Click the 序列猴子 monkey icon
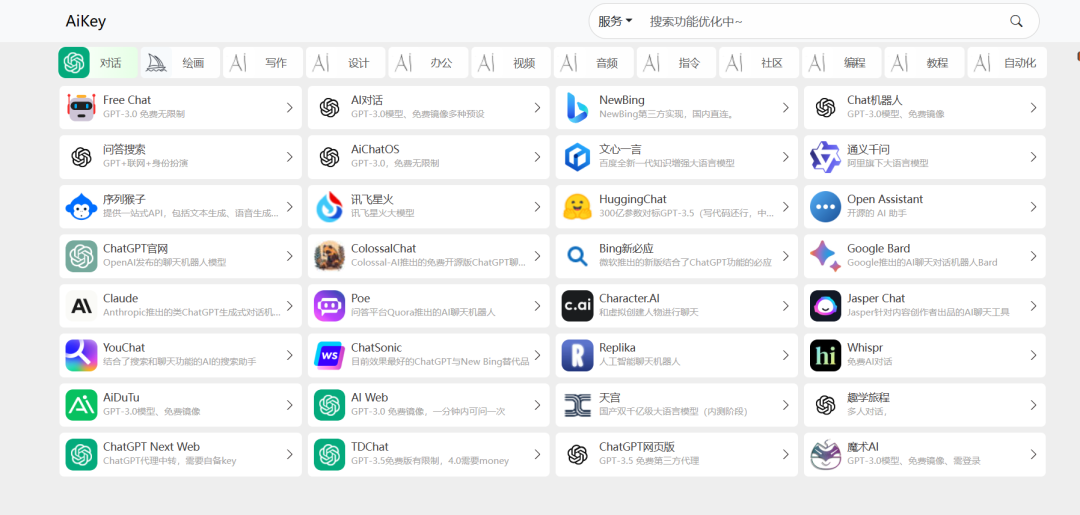Screen dimensions: 1080x515 point(81,207)
